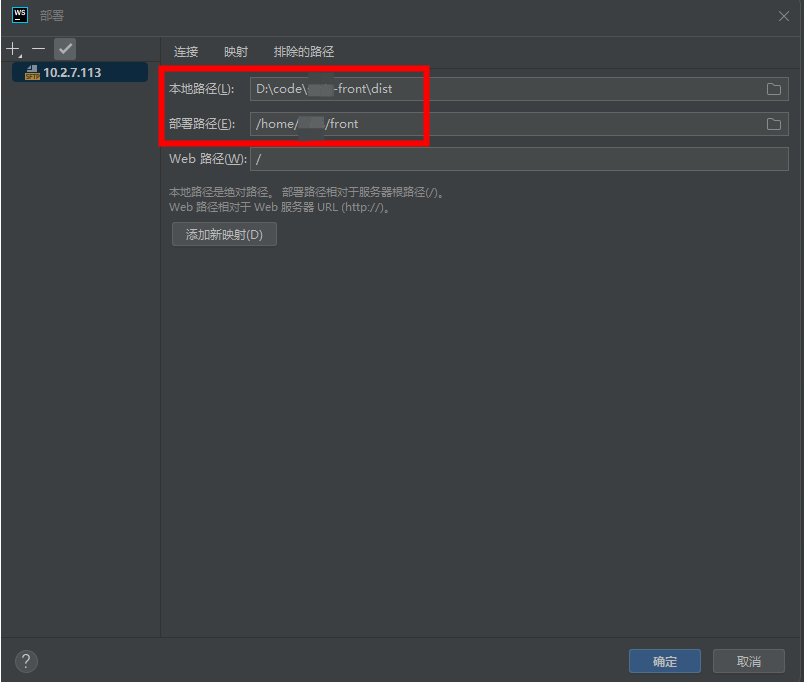This screenshot has width=804, height=682.
Task: Confirm with the 确定 button
Action: point(664,661)
